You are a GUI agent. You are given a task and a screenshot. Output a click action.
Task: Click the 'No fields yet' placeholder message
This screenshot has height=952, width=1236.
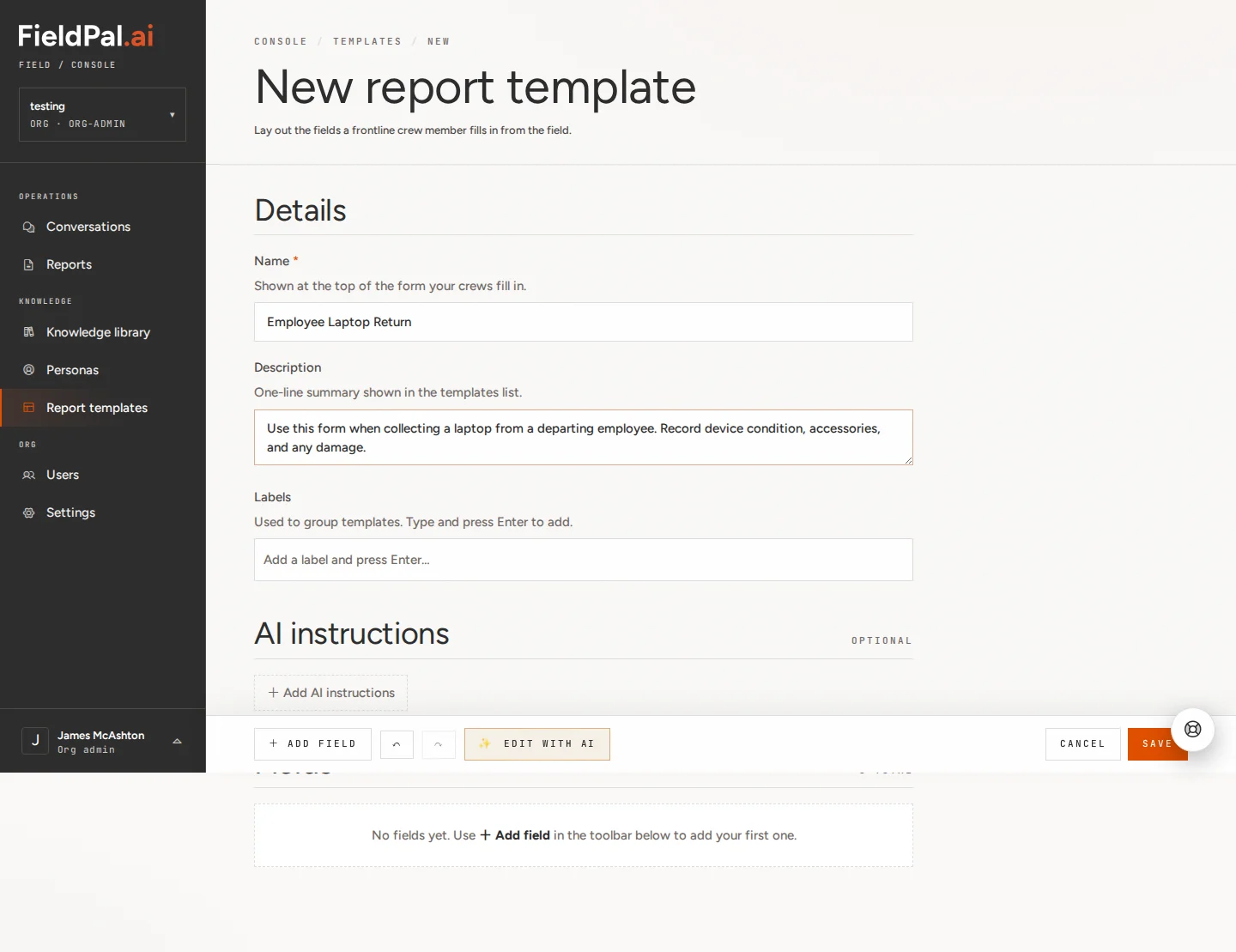(x=584, y=835)
